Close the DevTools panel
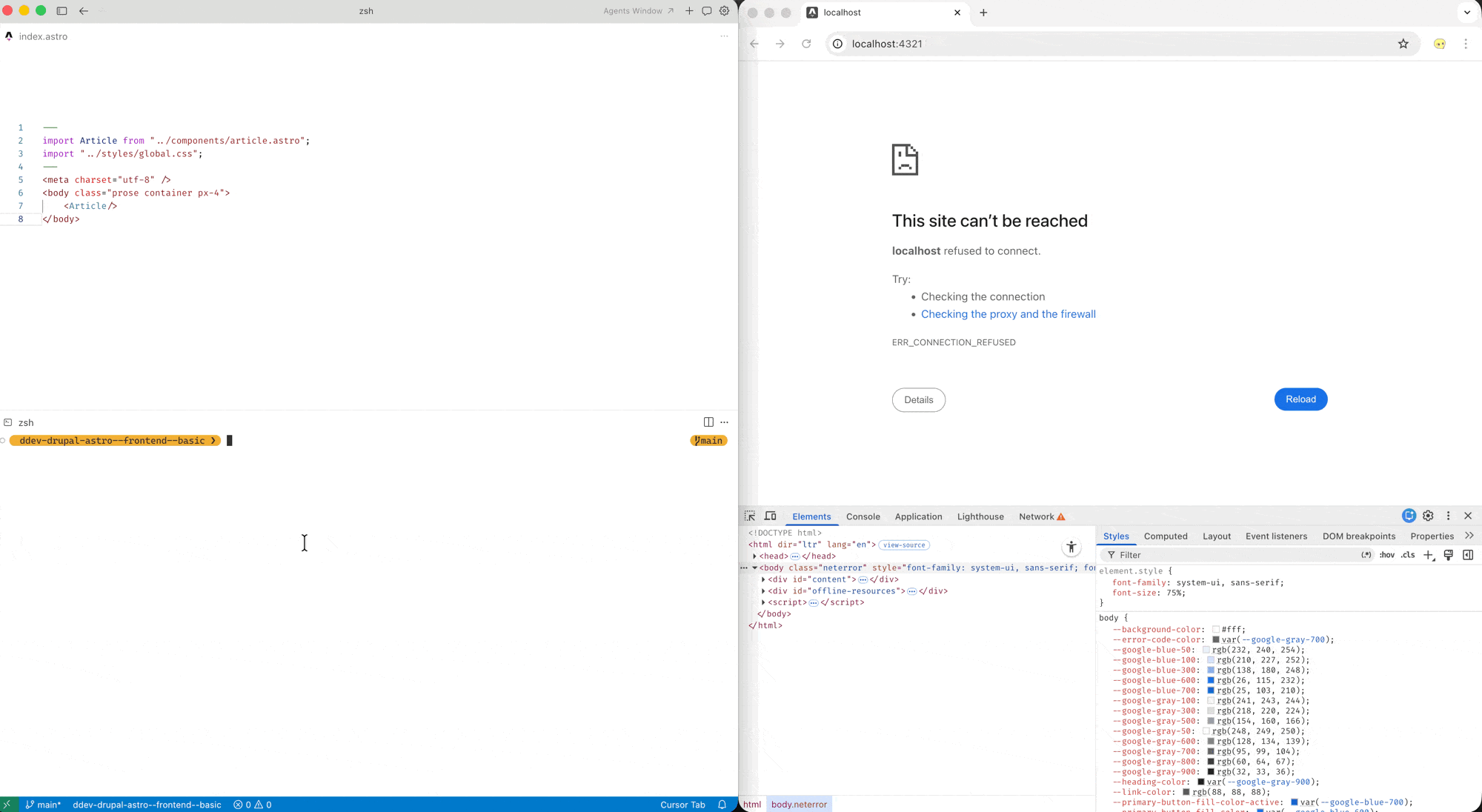Image resolution: width=1482 pixels, height=812 pixels. 1468,516
